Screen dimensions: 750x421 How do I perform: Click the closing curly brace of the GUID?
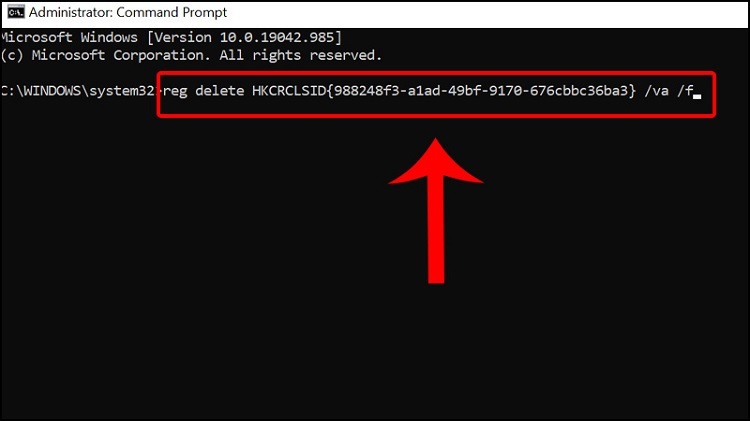tap(633, 91)
